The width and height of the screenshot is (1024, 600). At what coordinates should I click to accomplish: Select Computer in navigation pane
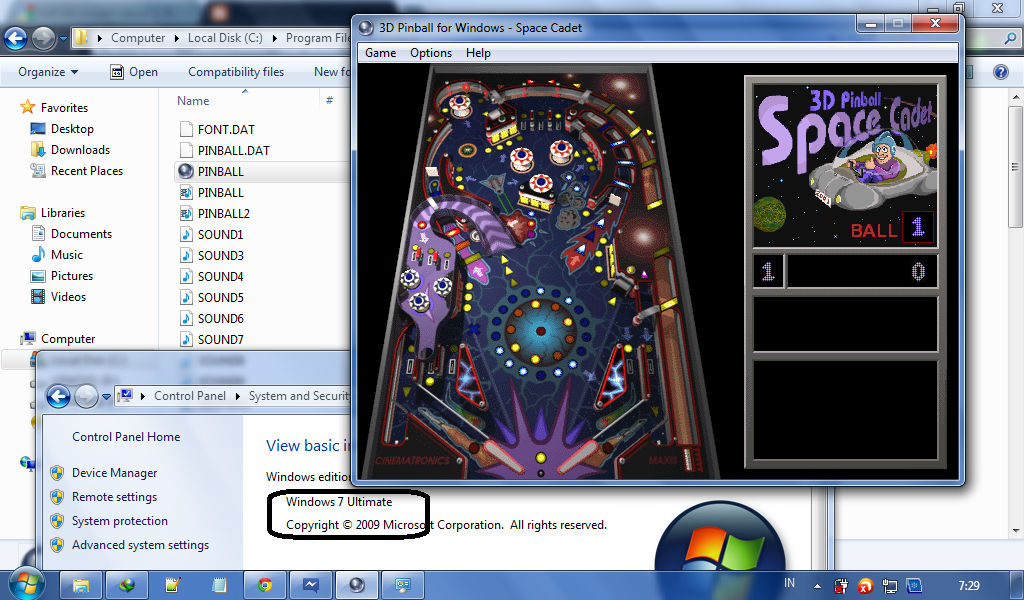tap(68, 339)
